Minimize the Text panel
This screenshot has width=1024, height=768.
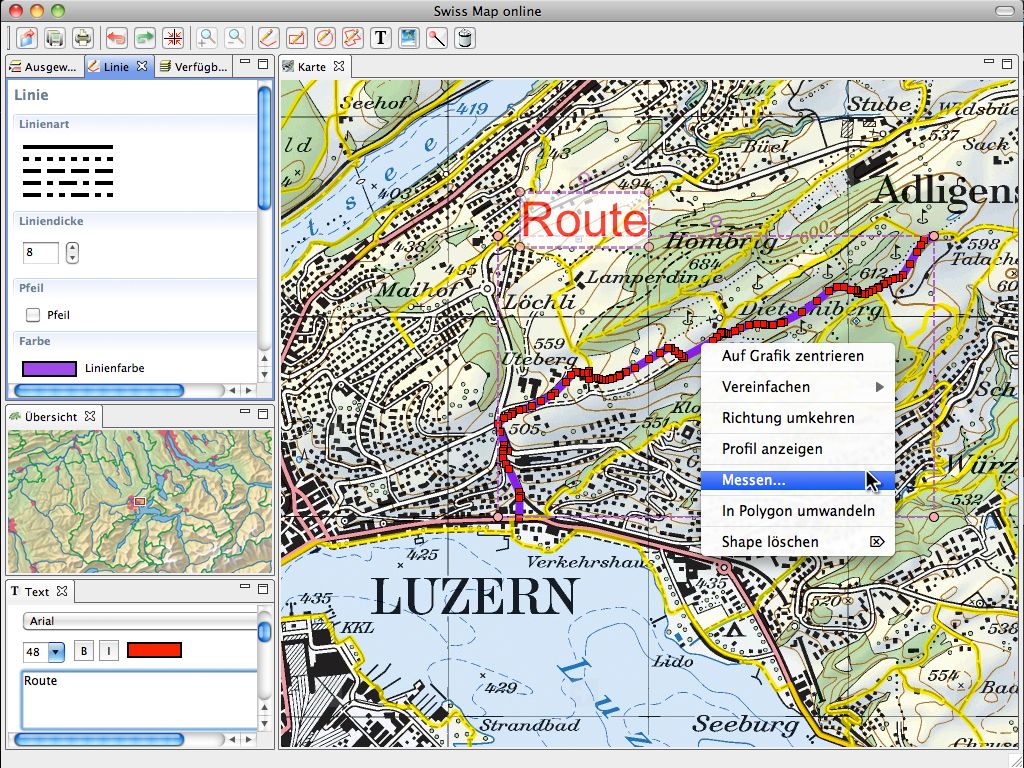(245, 588)
